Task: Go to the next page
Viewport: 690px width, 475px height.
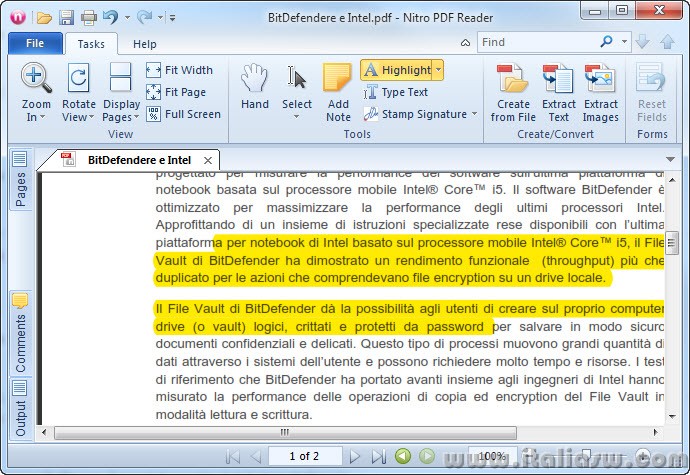Action: point(355,457)
